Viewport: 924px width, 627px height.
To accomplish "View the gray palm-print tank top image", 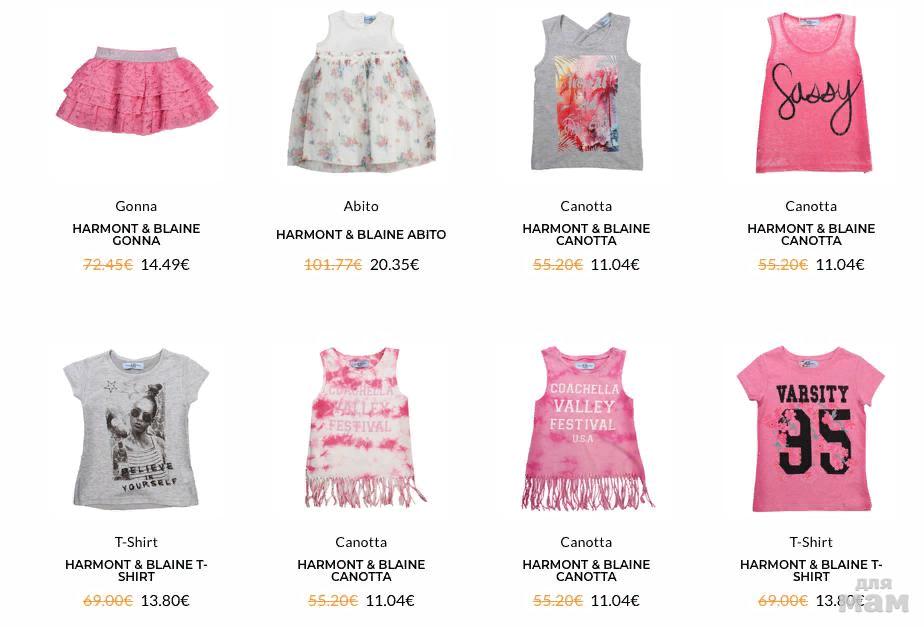I will [586, 92].
